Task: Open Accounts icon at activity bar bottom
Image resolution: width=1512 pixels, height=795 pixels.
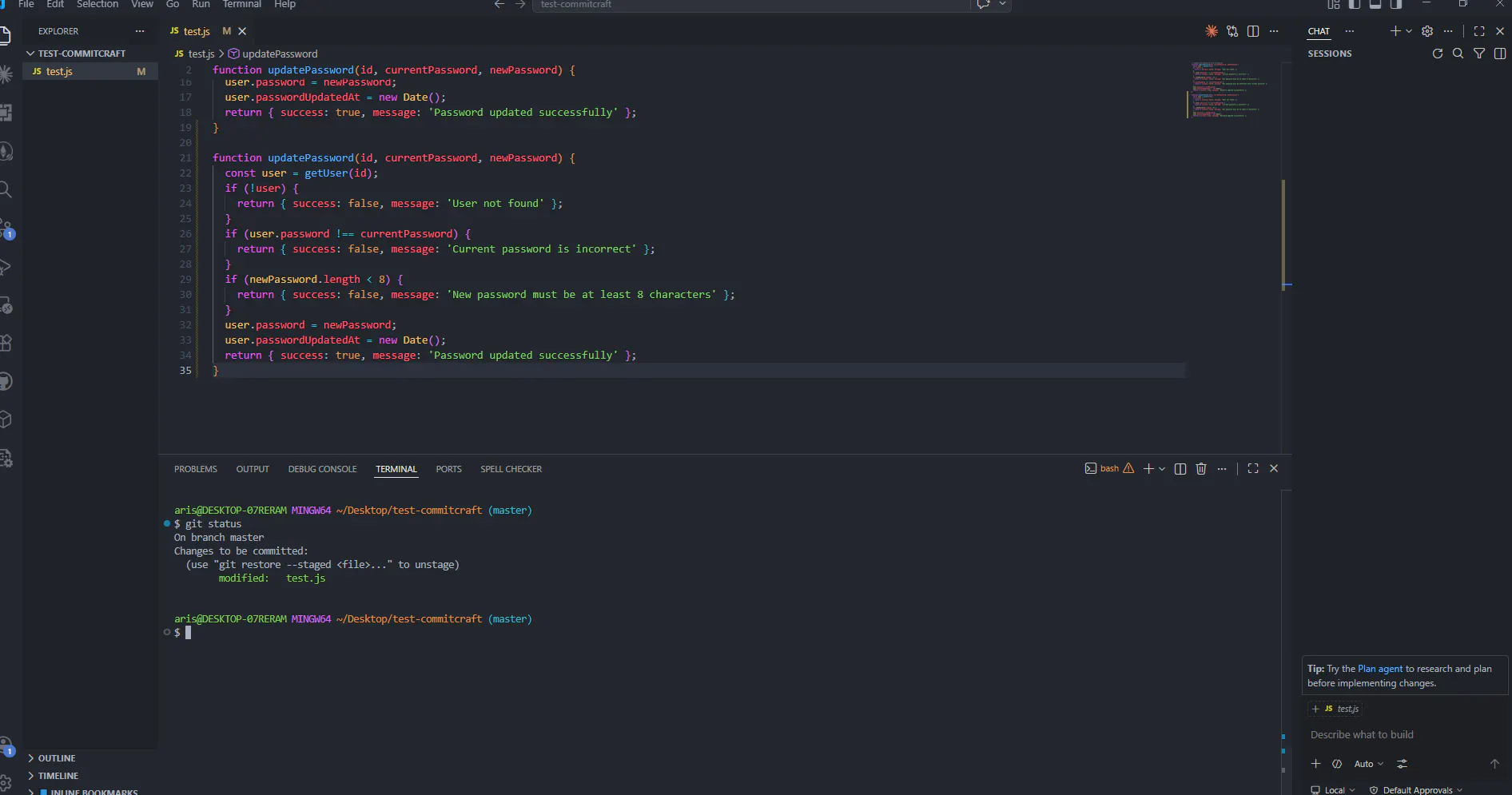Action: pos(6,746)
